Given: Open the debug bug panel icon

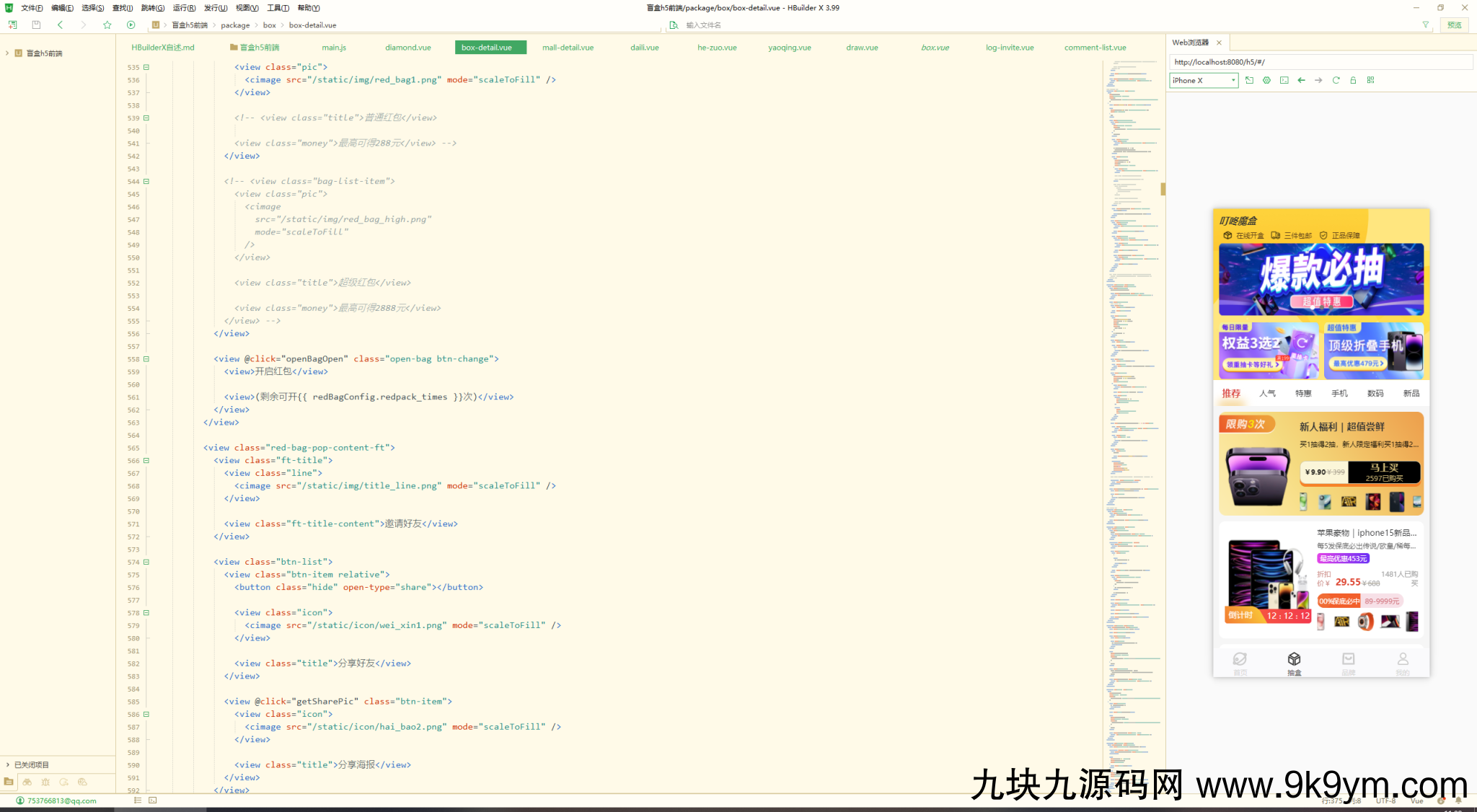Looking at the screenshot, I should point(45,782).
